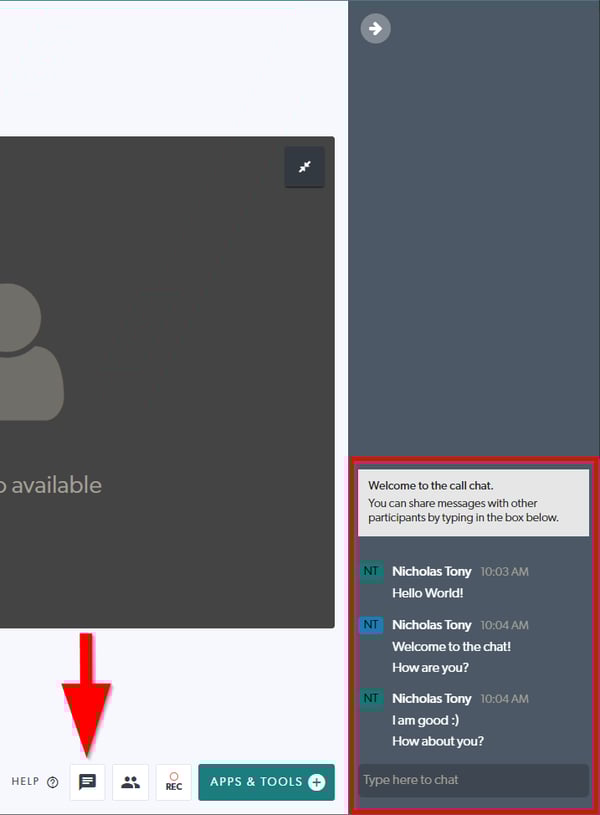This screenshot has width=600, height=815.
Task: Minimize the video feed with the shrink icon
Action: point(305,167)
